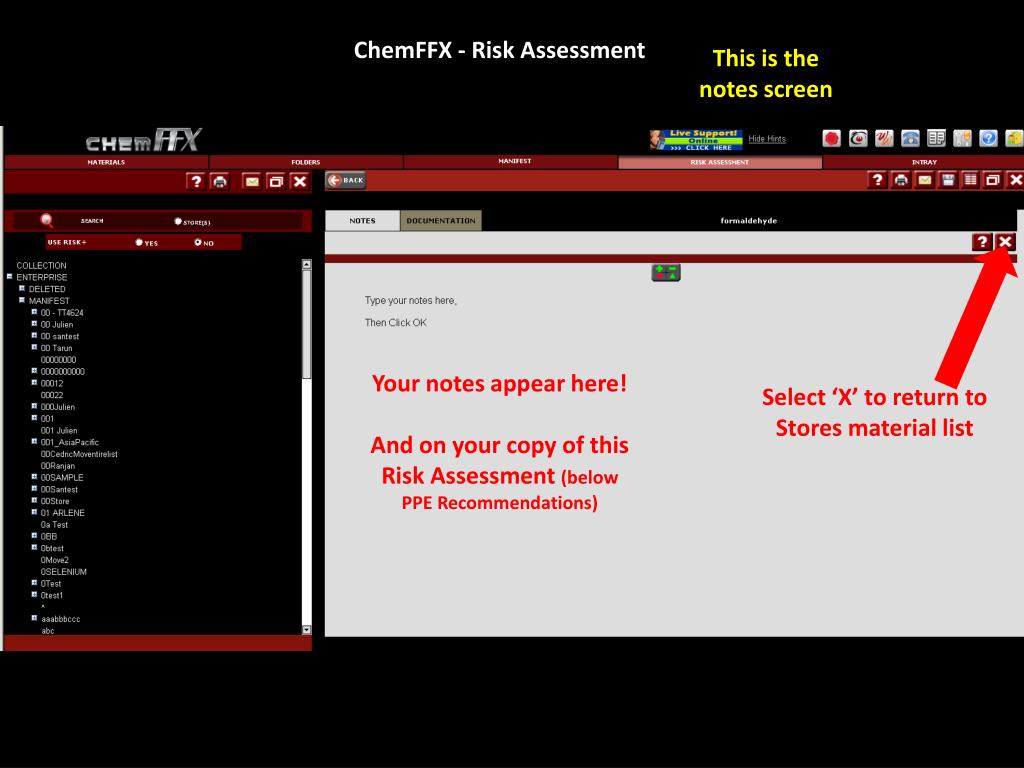This screenshot has height=768, width=1024.
Task: Click the Back button
Action: click(x=346, y=180)
